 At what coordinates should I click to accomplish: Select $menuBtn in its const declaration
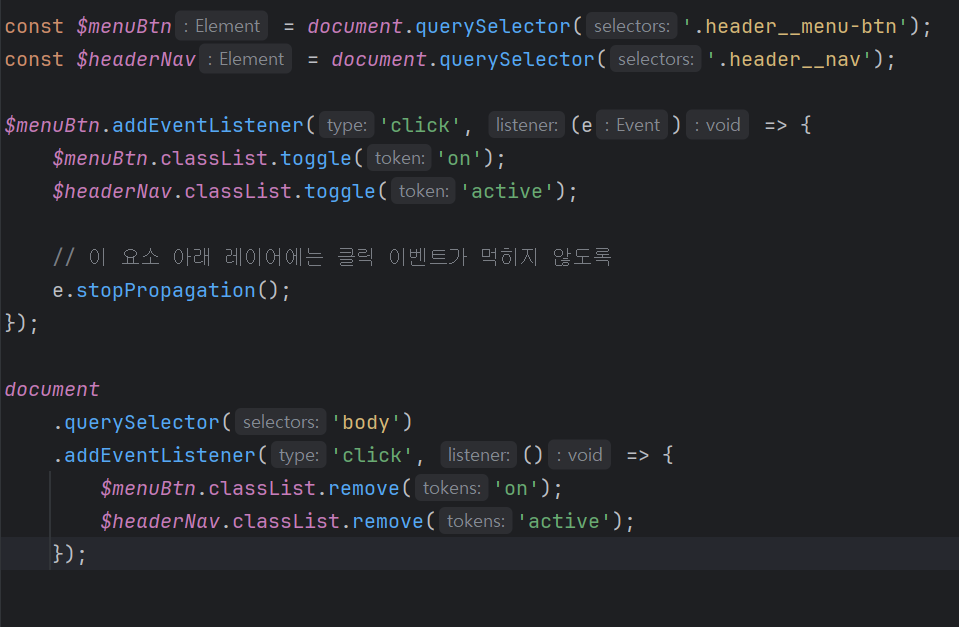tap(124, 26)
